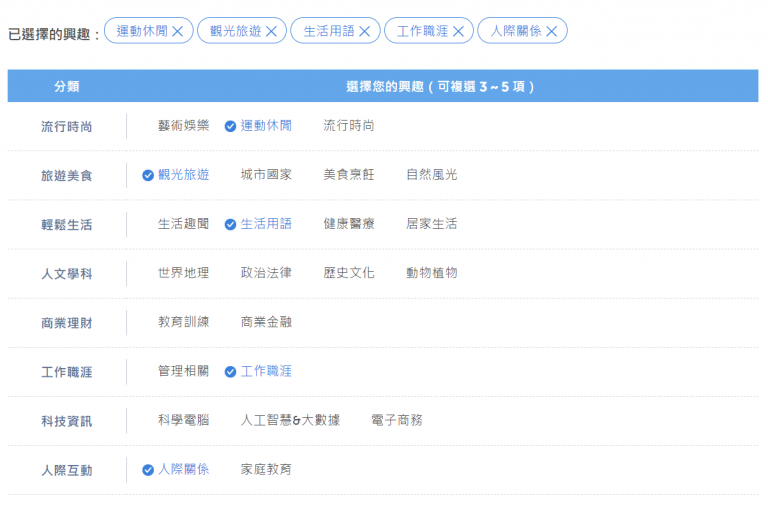The height and width of the screenshot is (516, 768).
Task: Remove the 人際關係 tag via its X icon
Action: [552, 31]
